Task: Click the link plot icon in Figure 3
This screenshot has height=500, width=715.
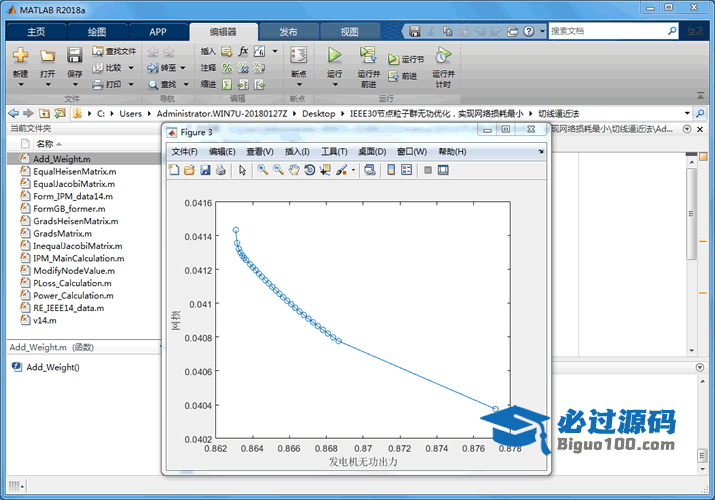Action: (x=370, y=170)
